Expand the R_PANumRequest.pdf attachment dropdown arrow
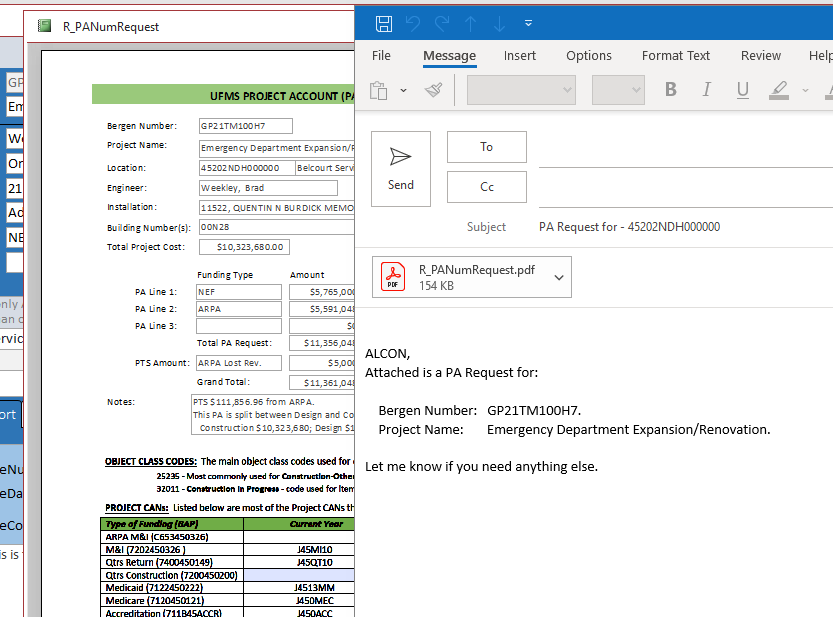833x617 pixels. [x=558, y=278]
